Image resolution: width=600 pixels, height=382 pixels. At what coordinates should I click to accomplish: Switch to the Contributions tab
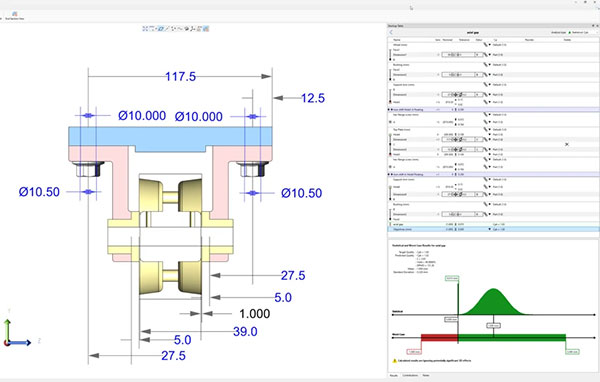point(410,375)
